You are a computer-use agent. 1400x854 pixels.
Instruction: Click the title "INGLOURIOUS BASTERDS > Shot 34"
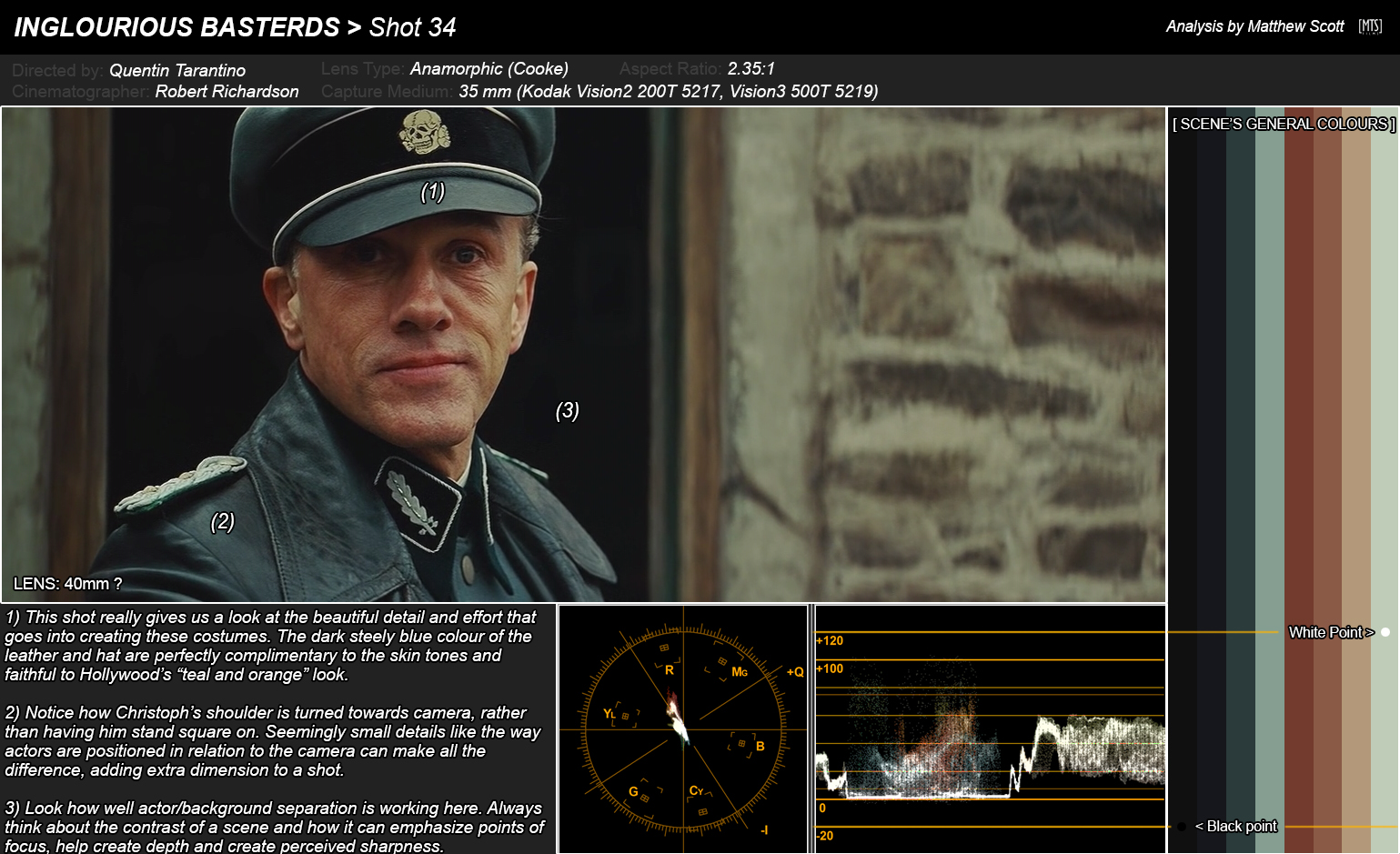pyautogui.click(x=235, y=27)
